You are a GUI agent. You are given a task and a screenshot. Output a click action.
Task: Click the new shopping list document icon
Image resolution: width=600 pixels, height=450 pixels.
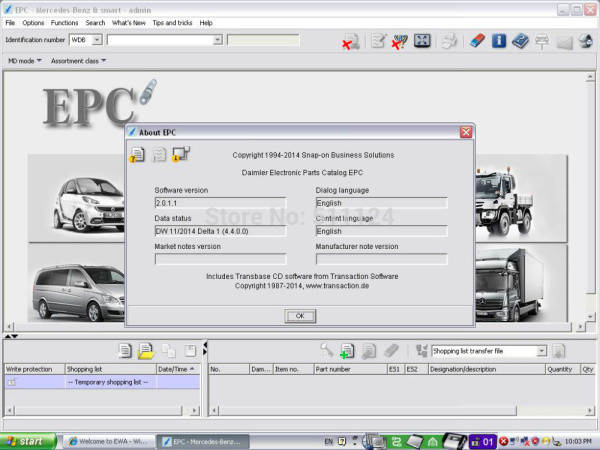click(x=125, y=351)
